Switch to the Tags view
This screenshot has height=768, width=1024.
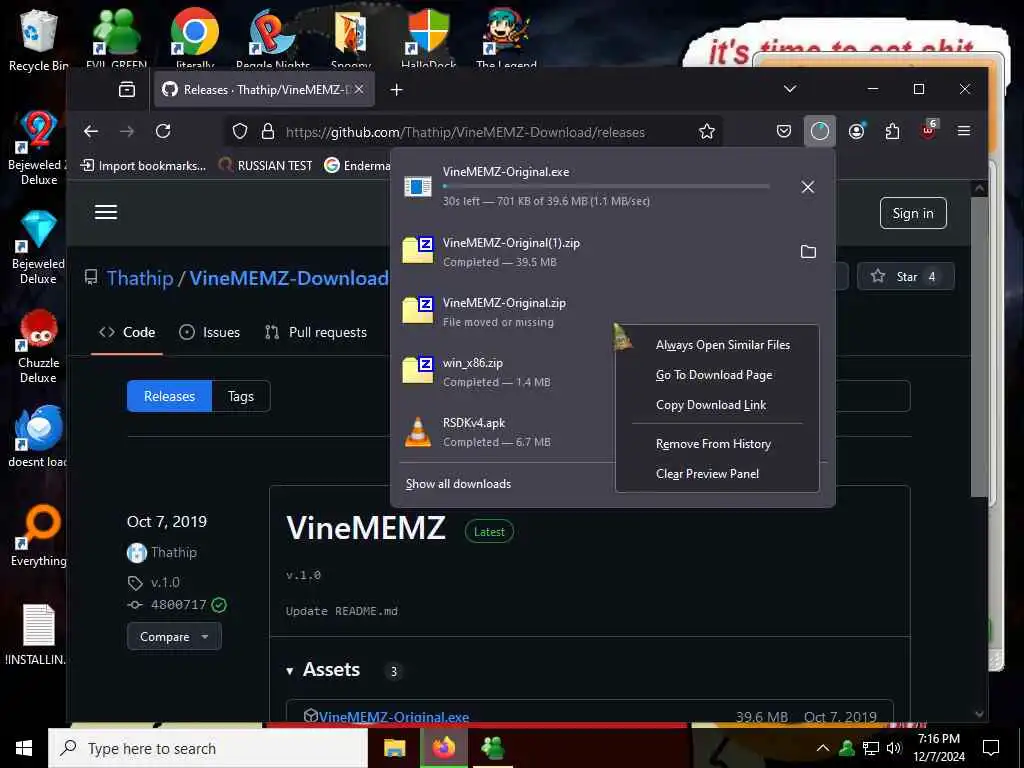pos(241,396)
